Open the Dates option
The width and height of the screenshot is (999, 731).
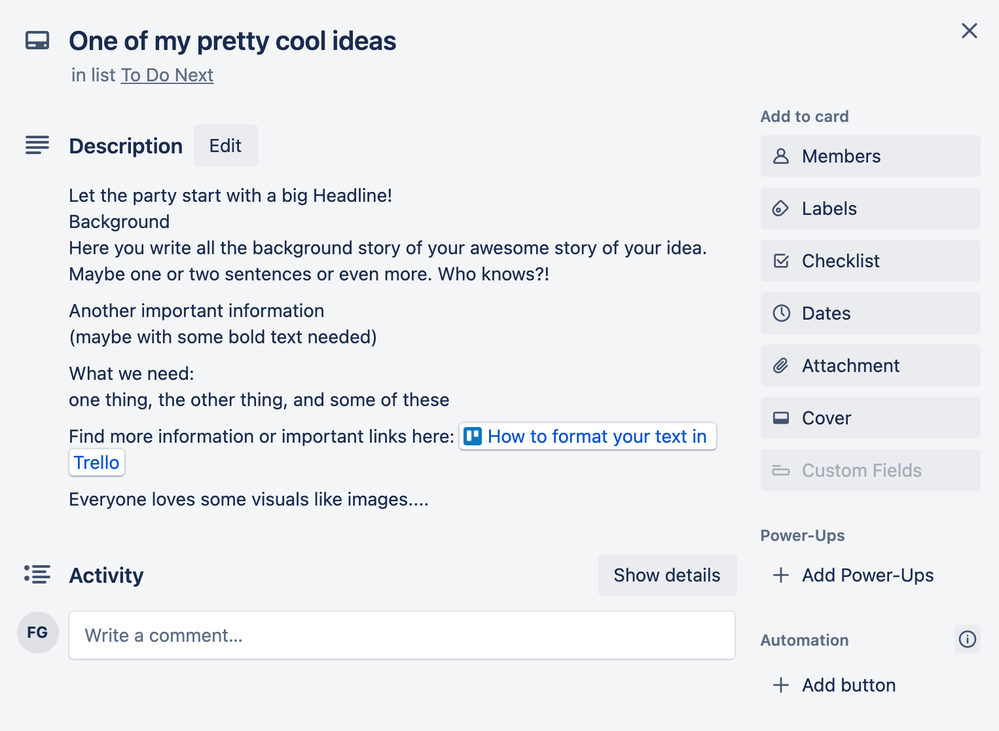coord(870,313)
